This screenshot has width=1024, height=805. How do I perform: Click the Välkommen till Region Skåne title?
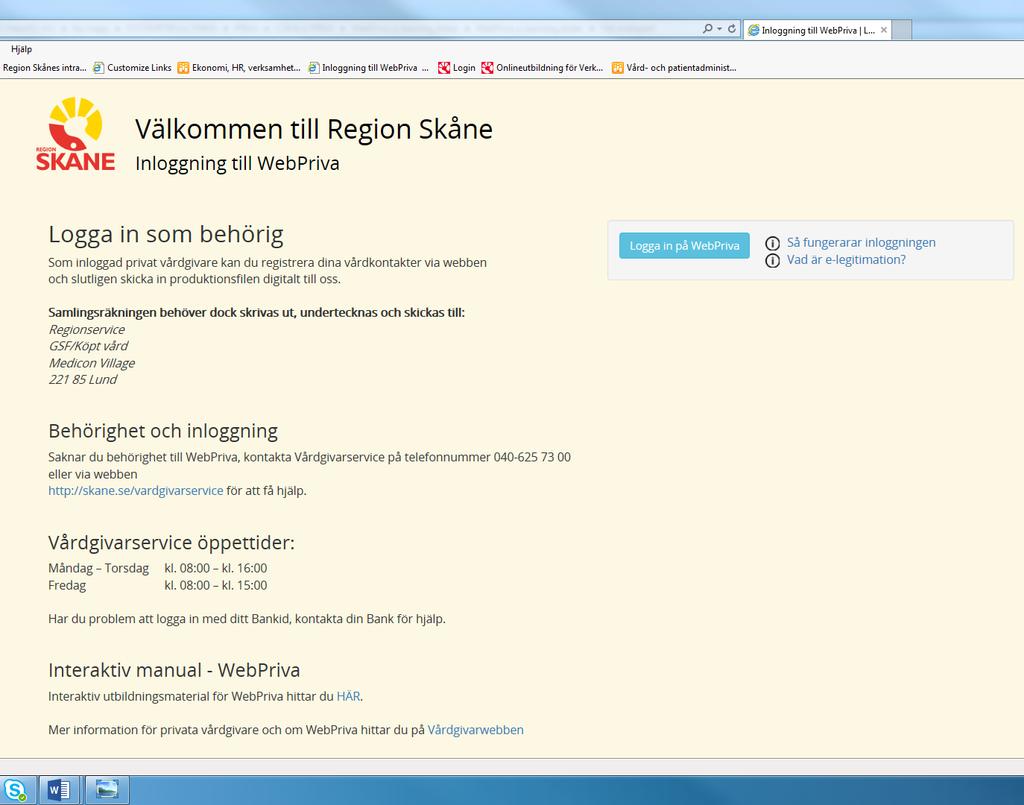coord(313,129)
